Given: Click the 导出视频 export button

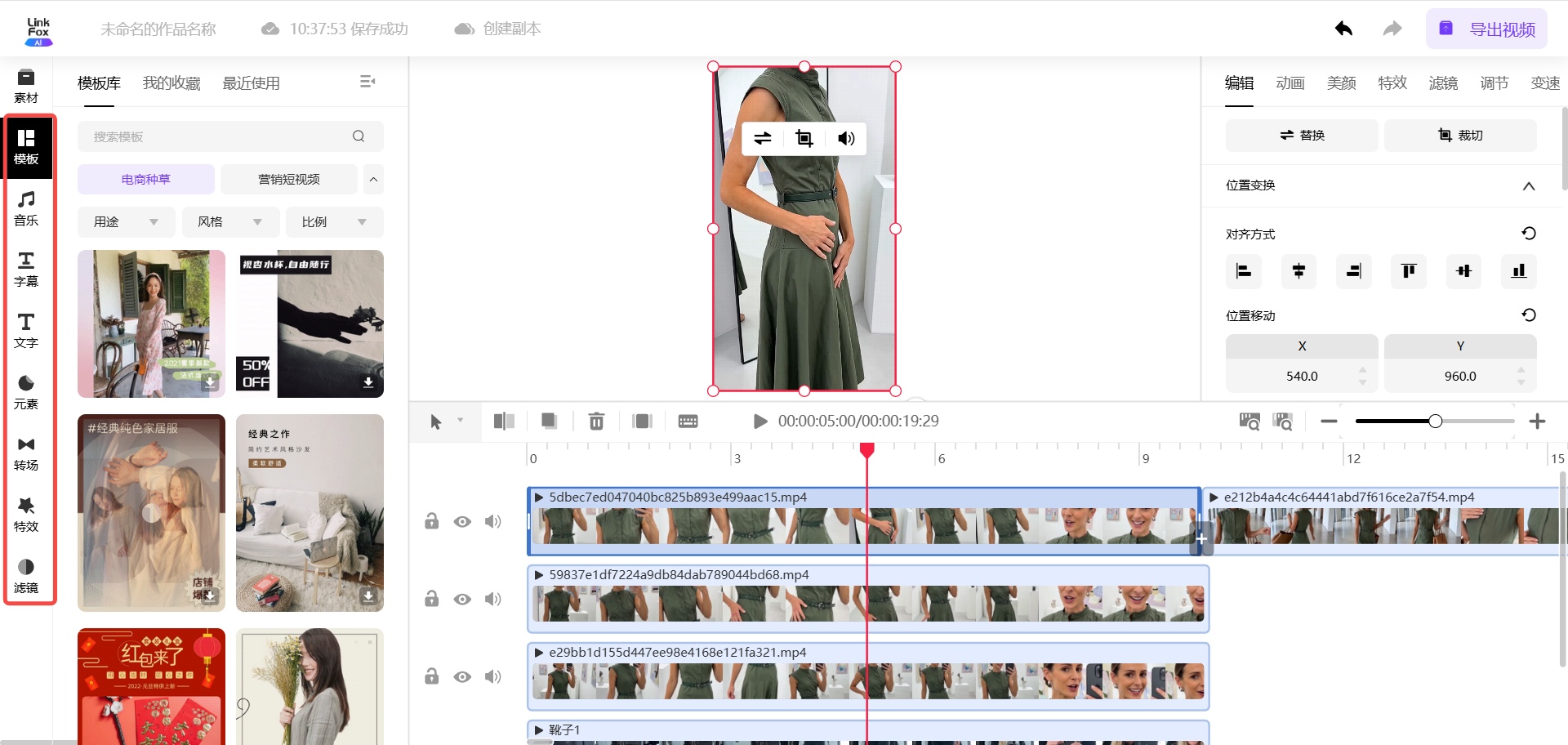Looking at the screenshot, I should click(1487, 29).
